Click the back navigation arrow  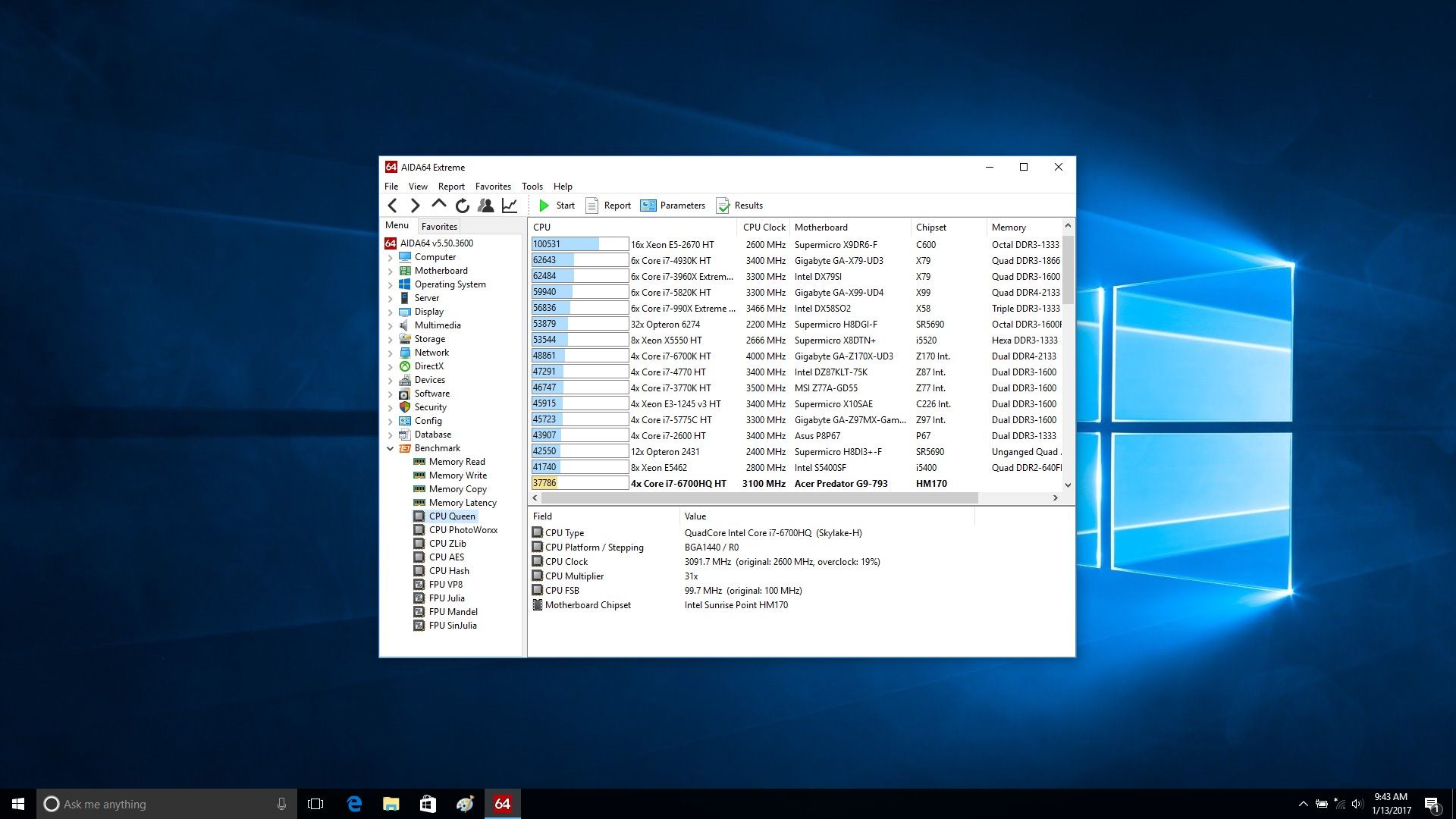[393, 206]
